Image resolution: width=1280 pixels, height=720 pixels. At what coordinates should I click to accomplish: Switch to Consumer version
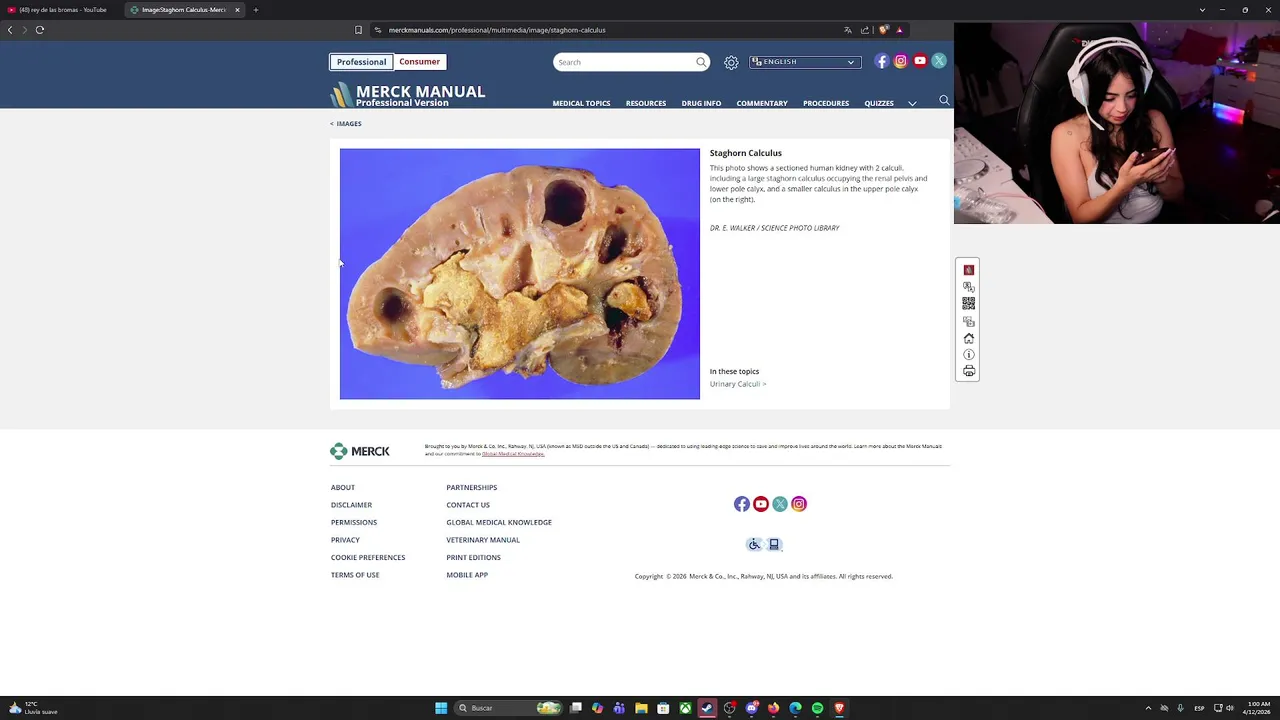pos(419,62)
